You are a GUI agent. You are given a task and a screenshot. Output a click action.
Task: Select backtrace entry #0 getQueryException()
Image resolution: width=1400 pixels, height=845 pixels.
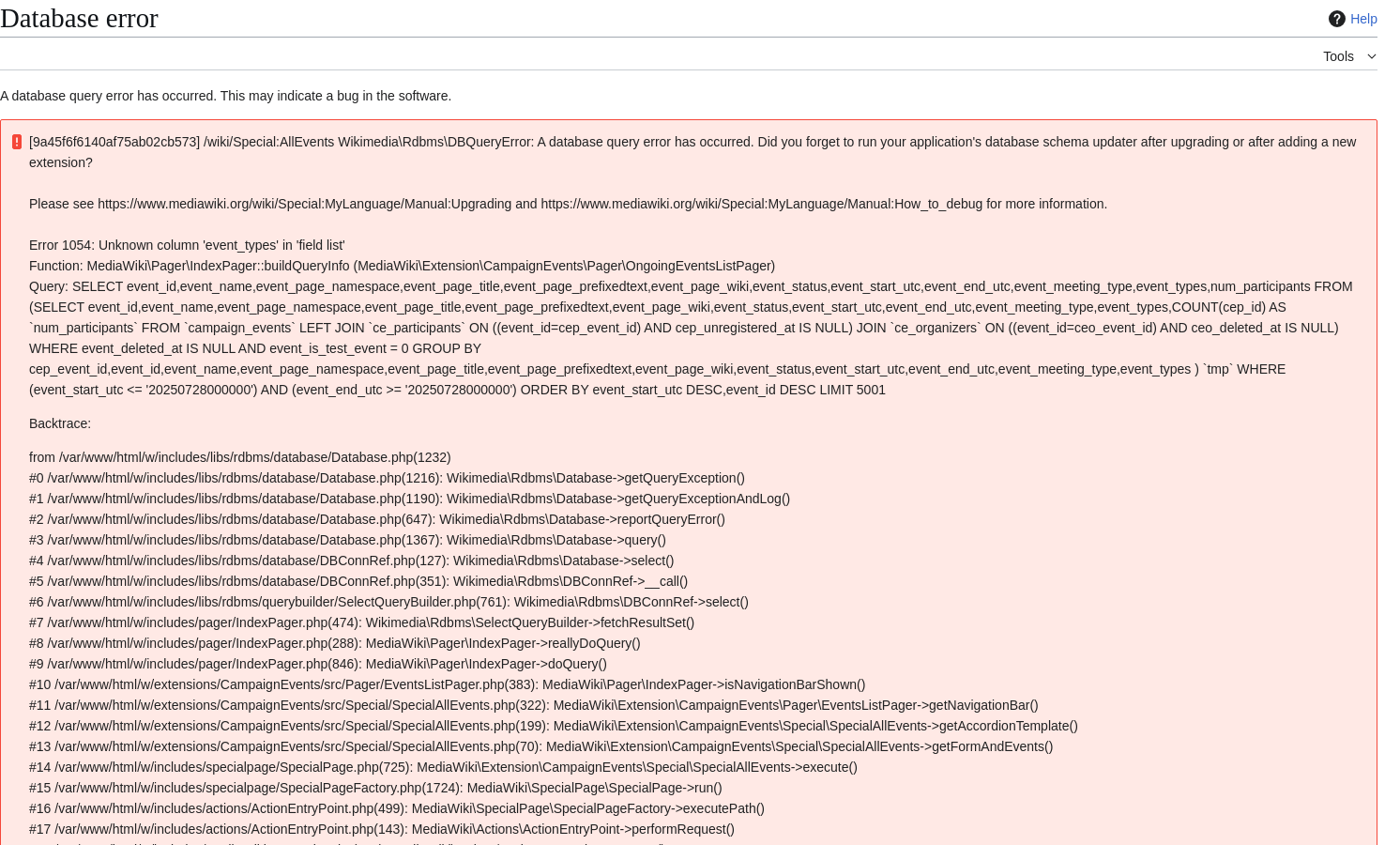tap(387, 478)
